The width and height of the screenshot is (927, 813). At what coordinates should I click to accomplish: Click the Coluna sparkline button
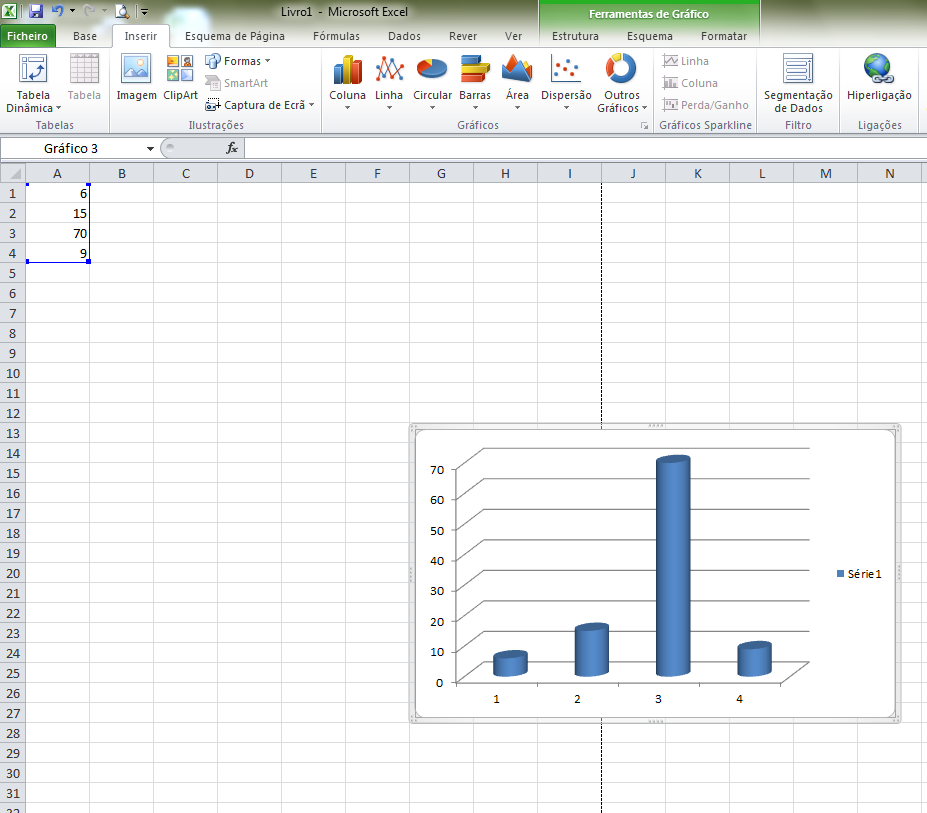[691, 83]
